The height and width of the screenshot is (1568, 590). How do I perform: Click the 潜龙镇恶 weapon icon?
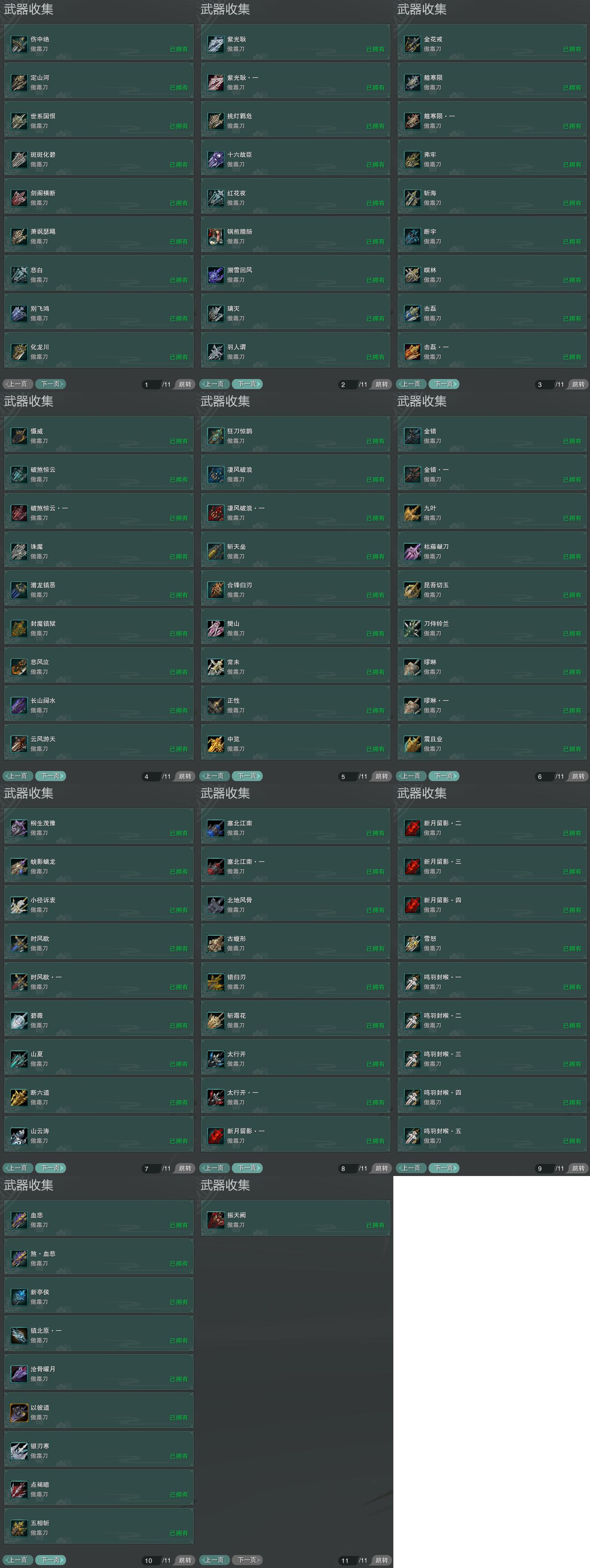tap(20, 590)
